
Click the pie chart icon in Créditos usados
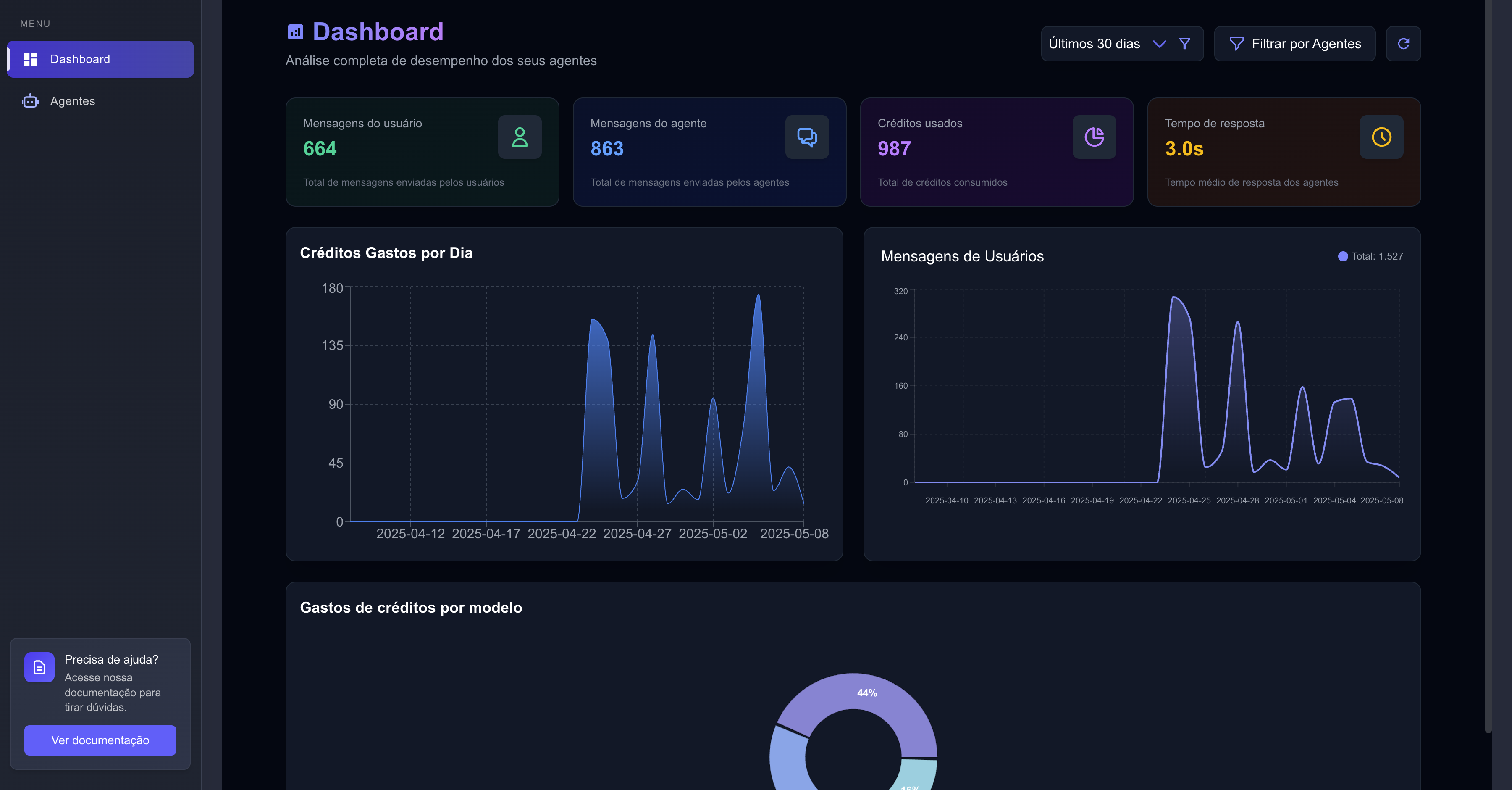coord(1094,137)
